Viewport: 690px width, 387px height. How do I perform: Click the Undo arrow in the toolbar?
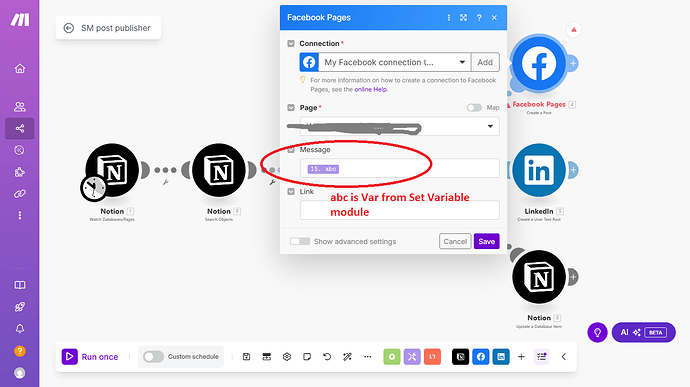pos(327,357)
